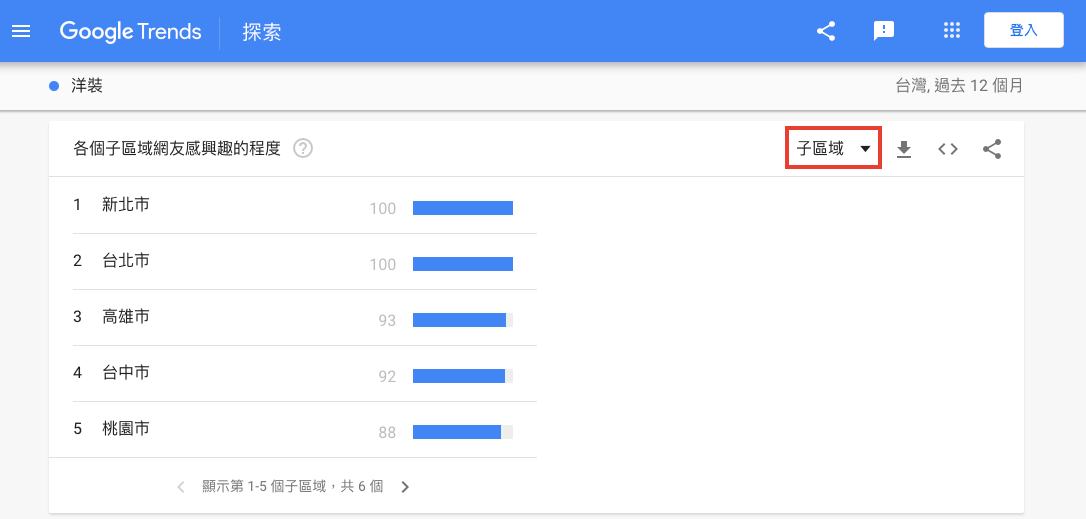Select the 台中市 region entry
1086x519 pixels.
click(126, 373)
